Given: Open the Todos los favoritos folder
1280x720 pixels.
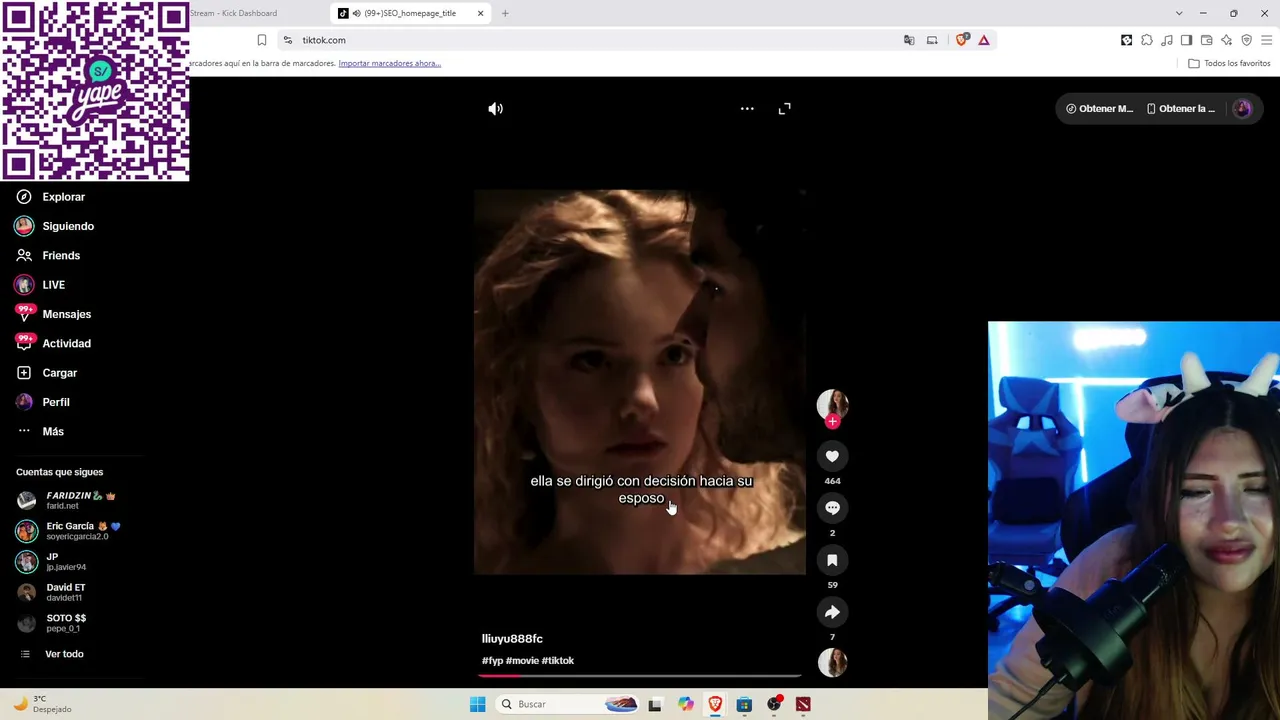Looking at the screenshot, I should [1229, 63].
